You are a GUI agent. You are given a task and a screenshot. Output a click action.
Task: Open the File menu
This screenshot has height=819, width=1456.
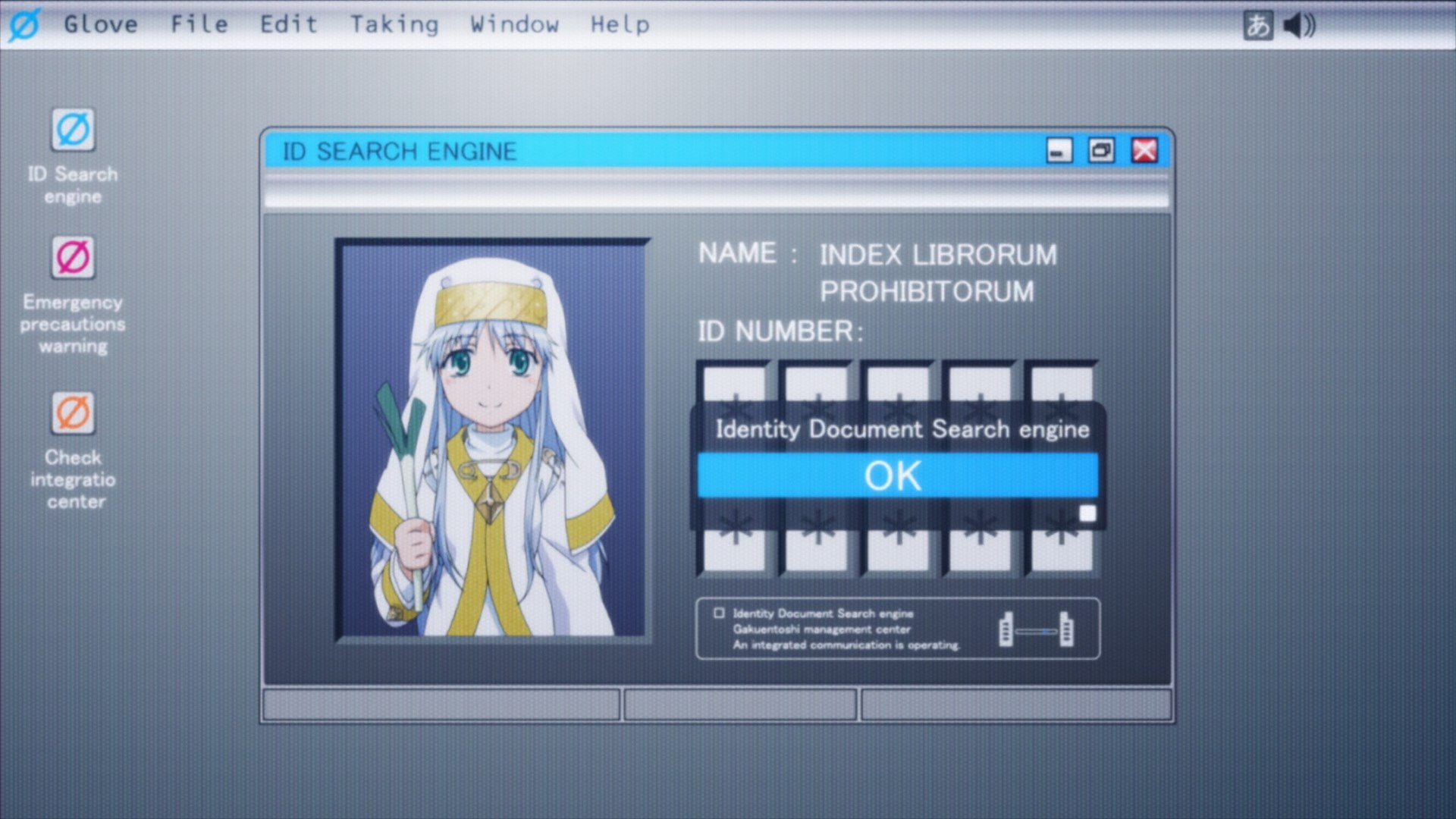[199, 24]
